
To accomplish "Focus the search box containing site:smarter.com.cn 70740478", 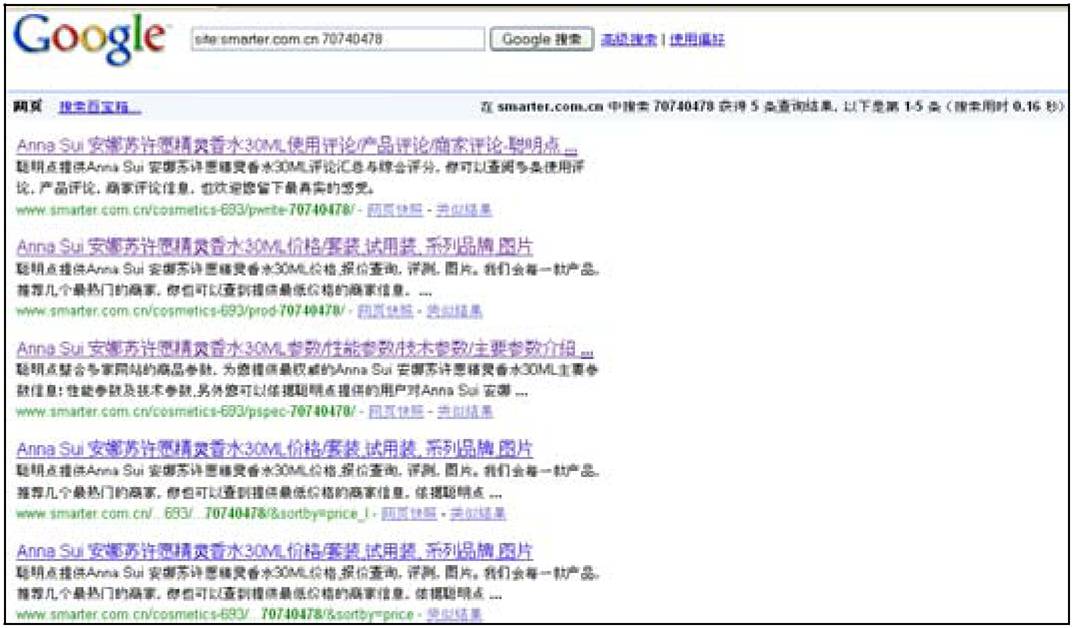I will point(338,40).
